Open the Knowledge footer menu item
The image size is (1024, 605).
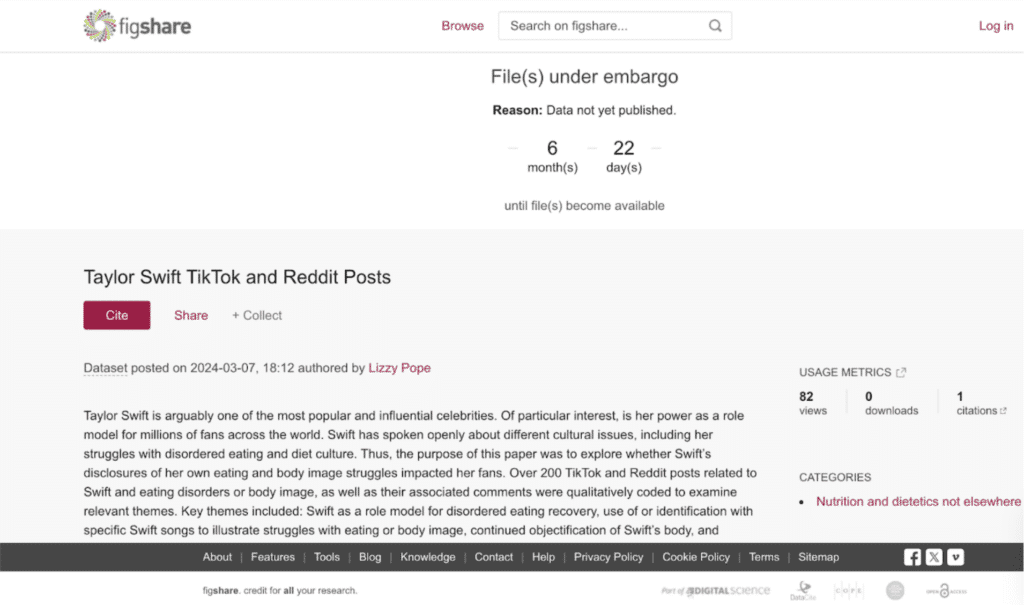(x=428, y=557)
